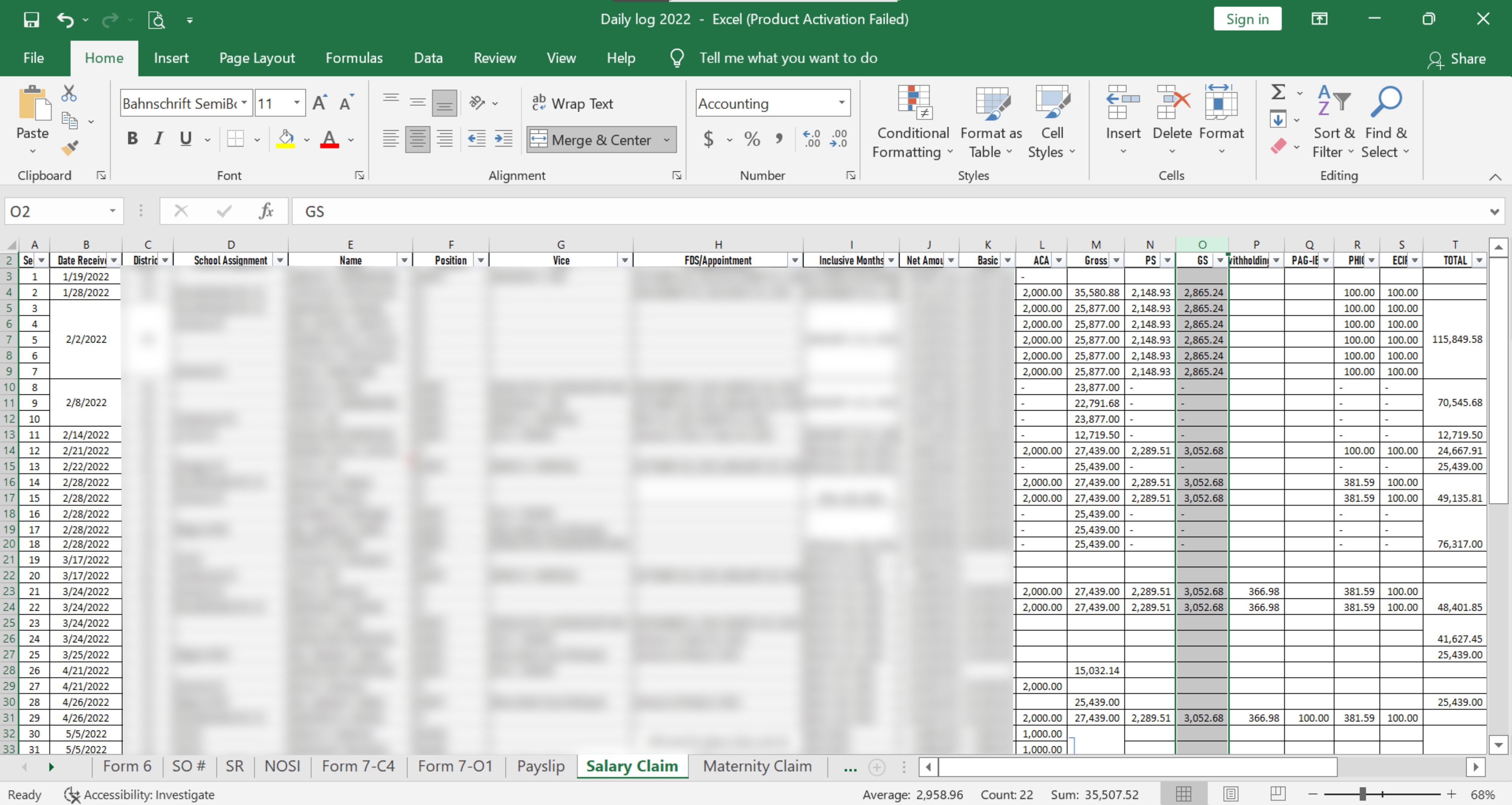
Task: Click the Format Painter brush icon
Action: click(x=70, y=147)
